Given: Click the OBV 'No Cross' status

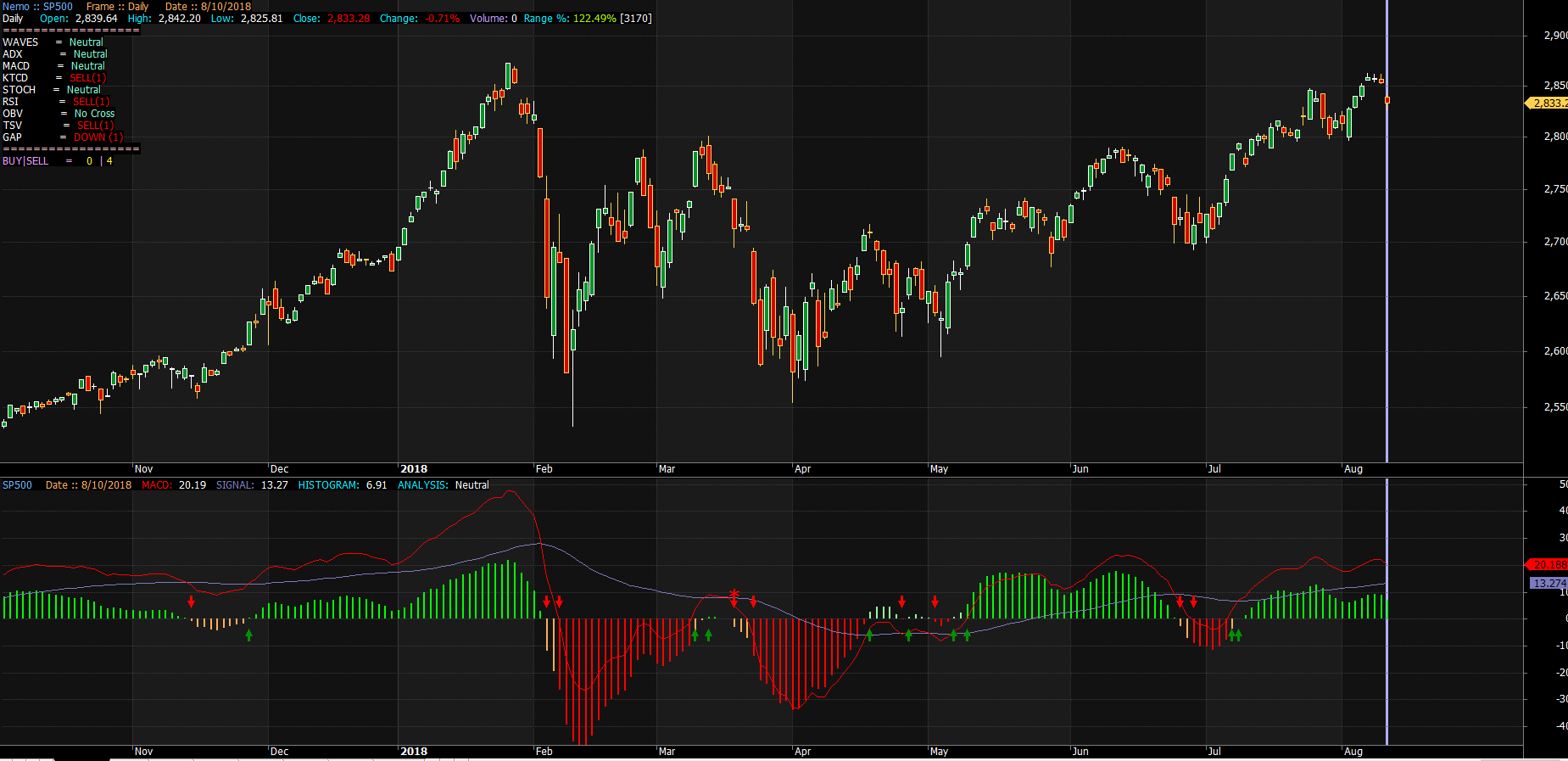Looking at the screenshot, I should coord(94,113).
